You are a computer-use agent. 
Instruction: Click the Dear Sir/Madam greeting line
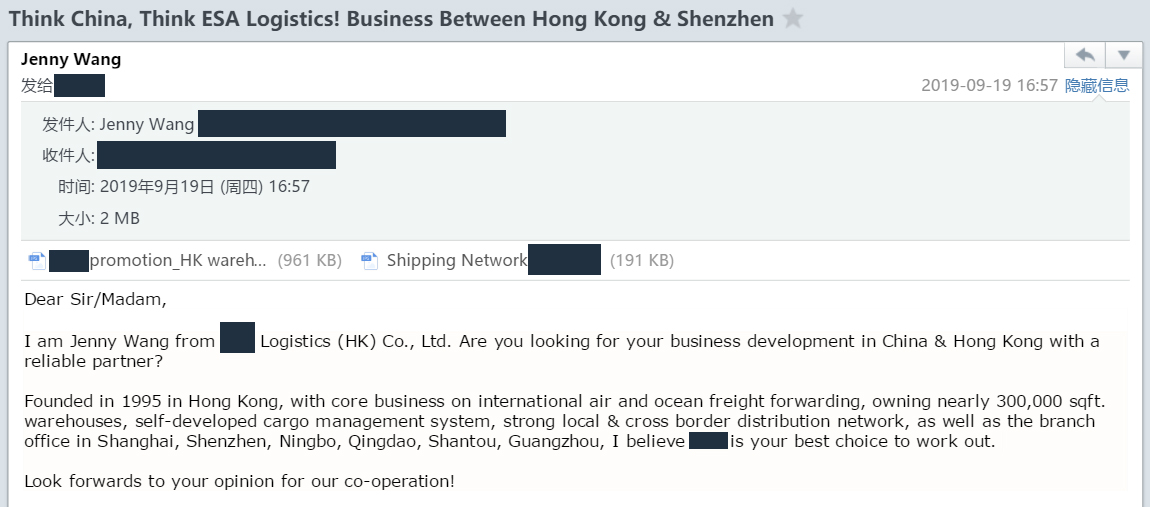click(x=96, y=298)
